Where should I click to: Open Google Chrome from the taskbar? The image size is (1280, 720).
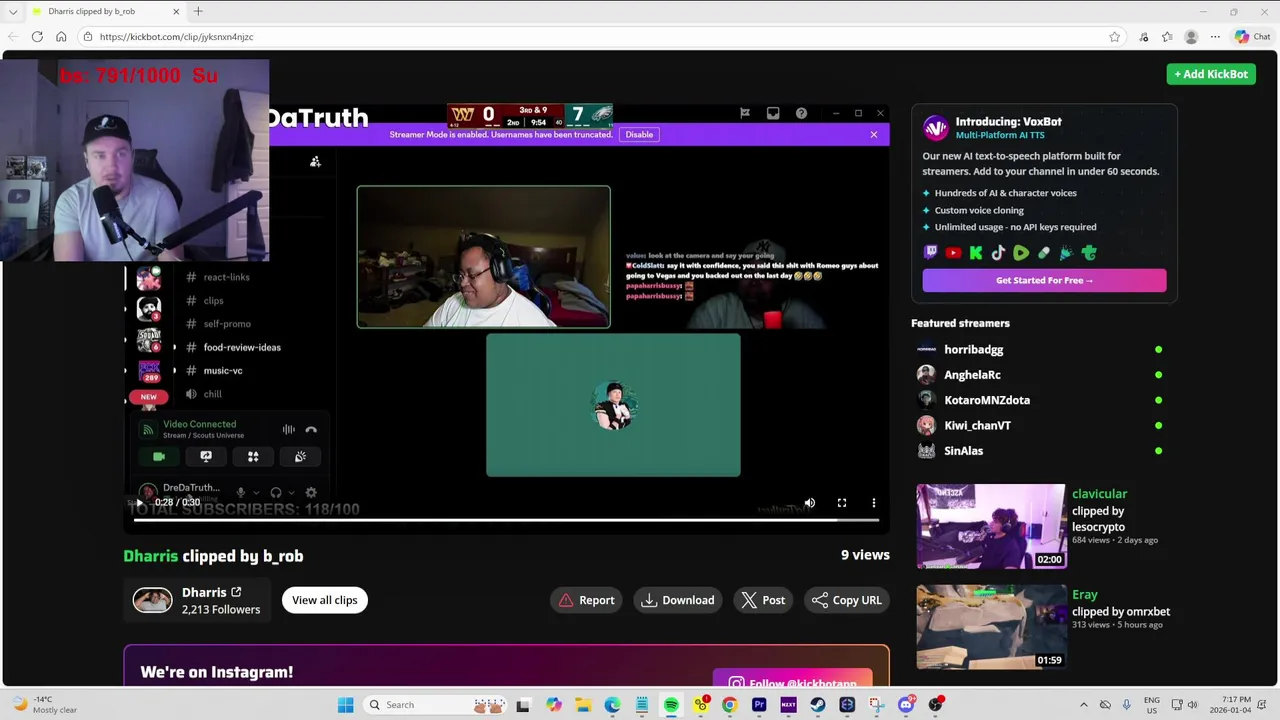pos(730,705)
